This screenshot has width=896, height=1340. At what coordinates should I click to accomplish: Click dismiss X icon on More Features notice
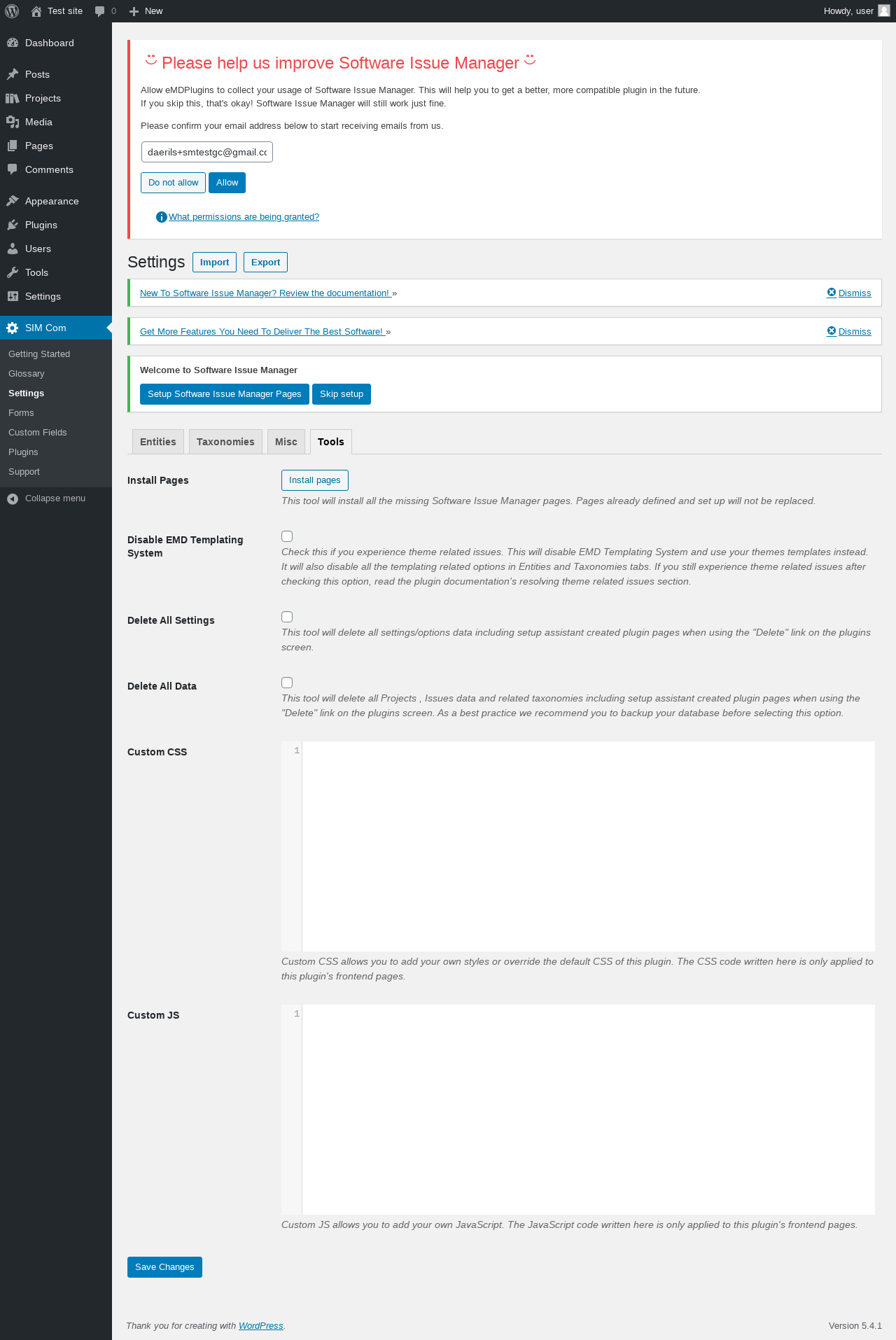832,331
